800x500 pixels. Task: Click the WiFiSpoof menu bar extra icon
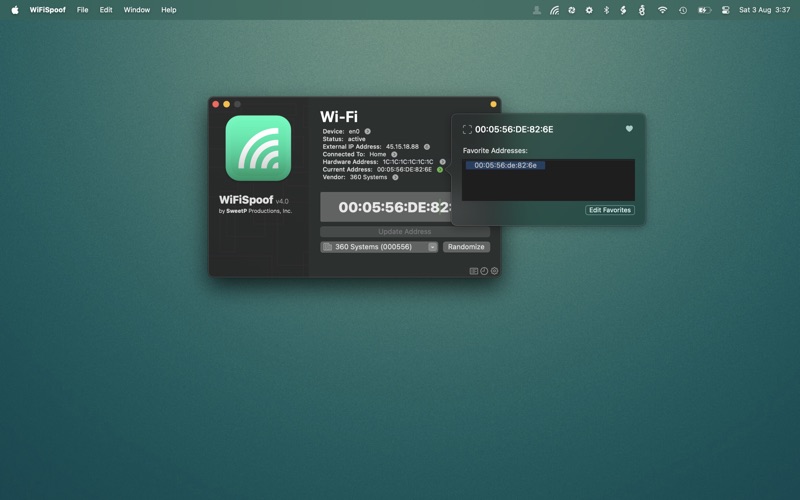pos(554,10)
